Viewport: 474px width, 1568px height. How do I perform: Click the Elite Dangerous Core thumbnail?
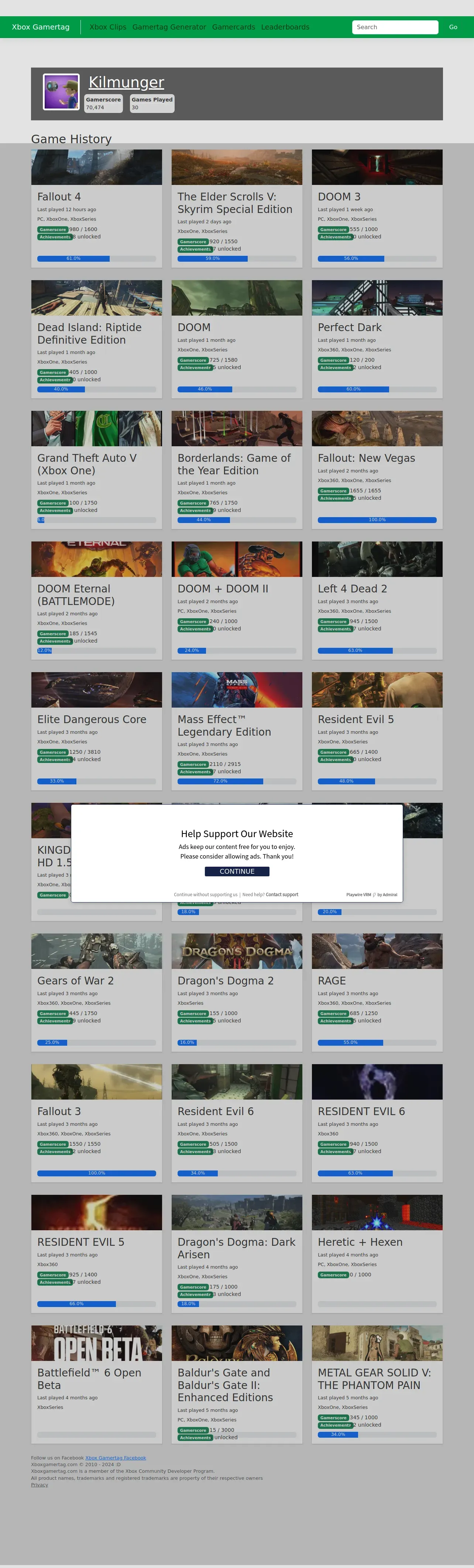97,690
